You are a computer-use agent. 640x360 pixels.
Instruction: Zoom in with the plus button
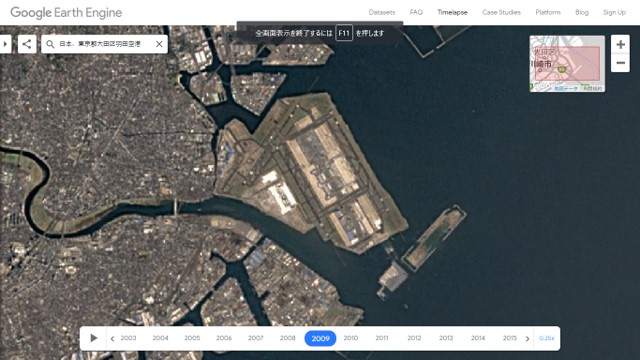[620, 44]
